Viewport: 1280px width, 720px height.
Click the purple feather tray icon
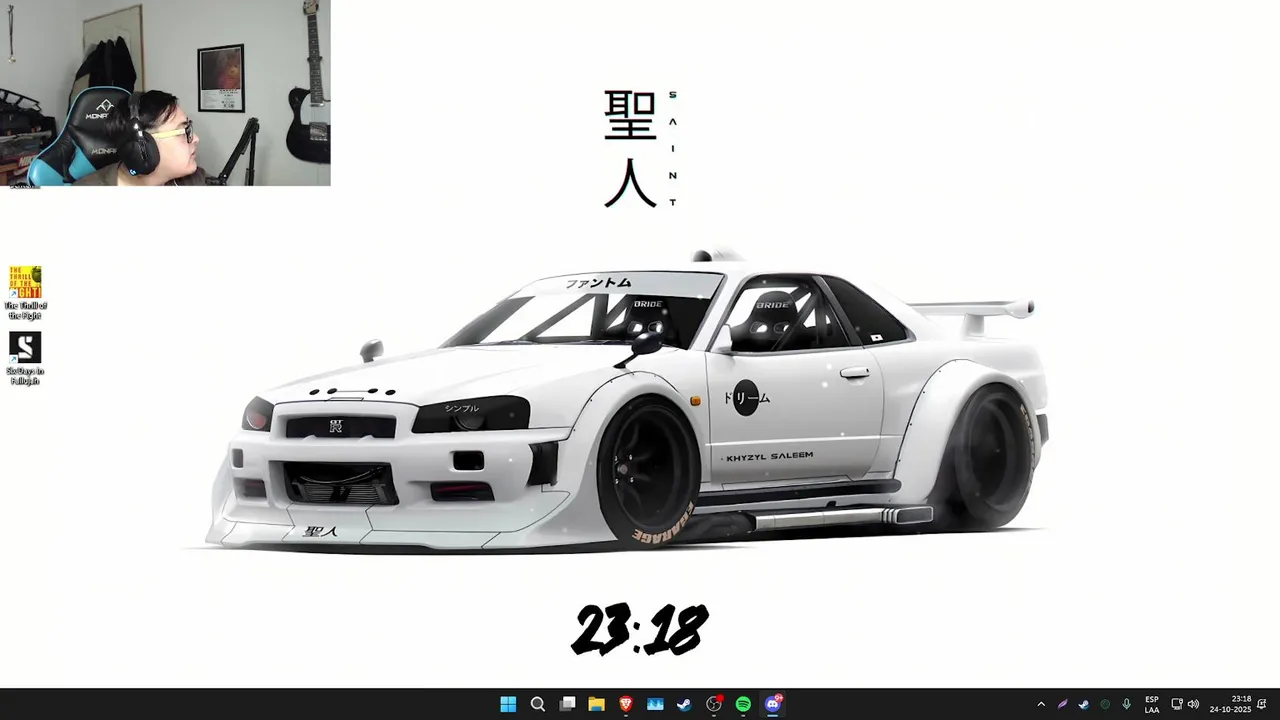tap(1062, 704)
